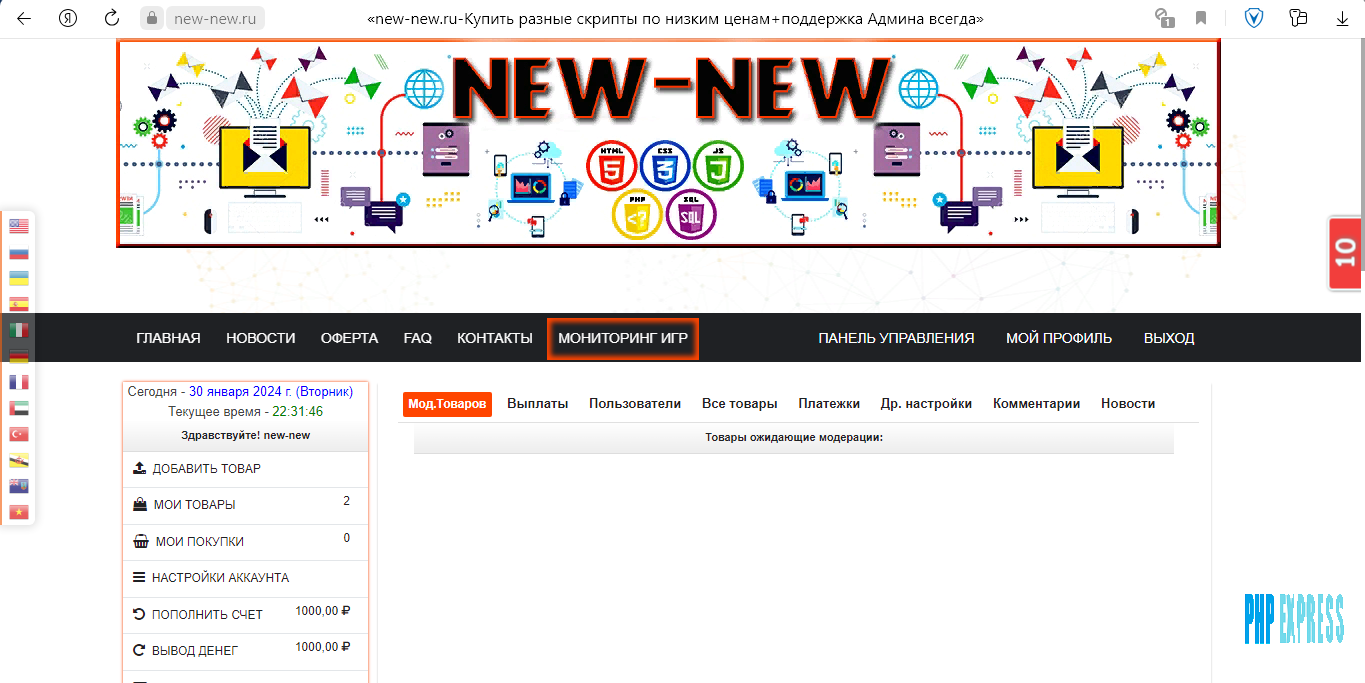Image resolution: width=1365 pixels, height=683 pixels.
Task: Open the Все товары tab
Action: tap(740, 404)
